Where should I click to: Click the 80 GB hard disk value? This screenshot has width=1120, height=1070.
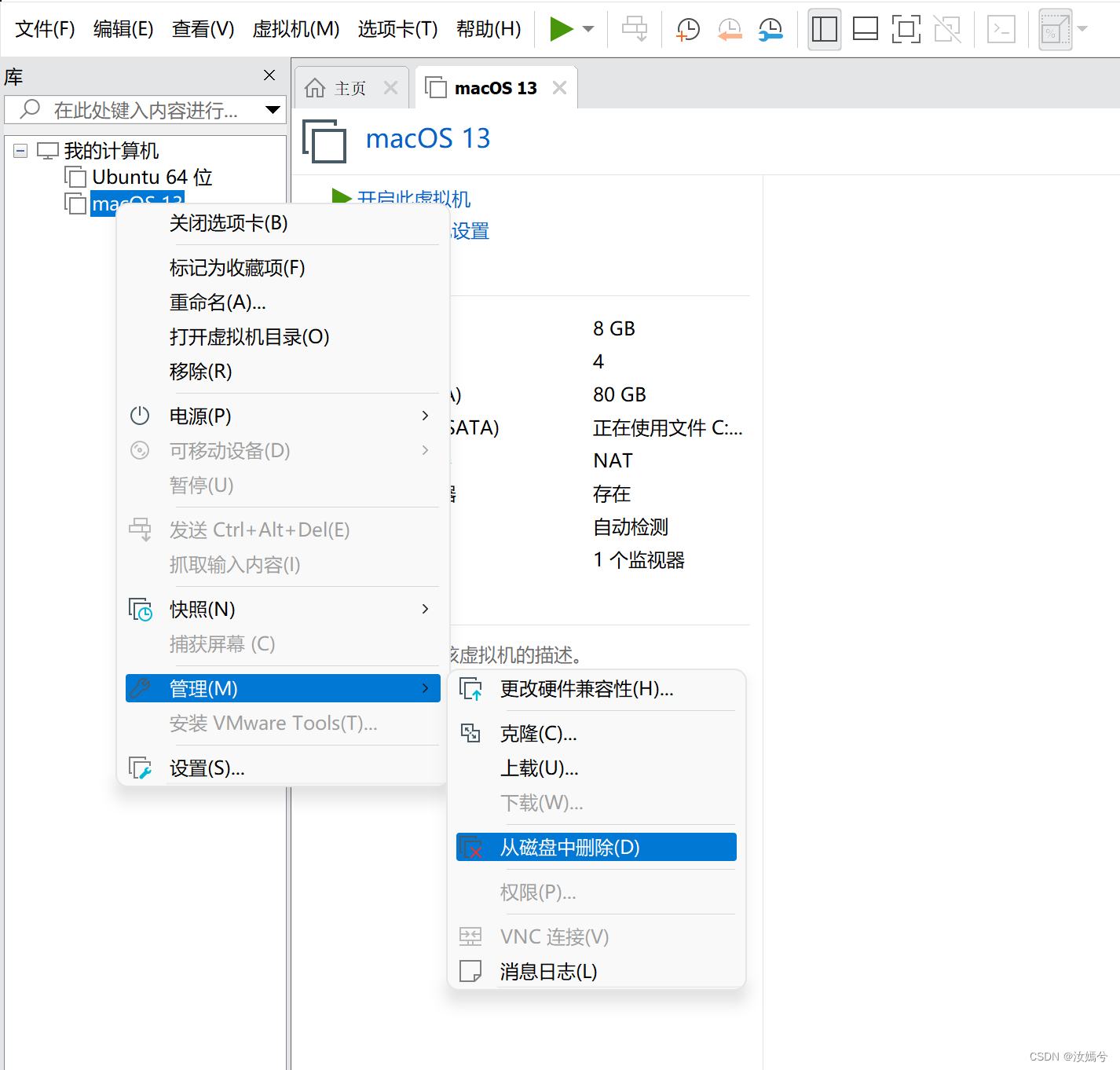(x=620, y=394)
